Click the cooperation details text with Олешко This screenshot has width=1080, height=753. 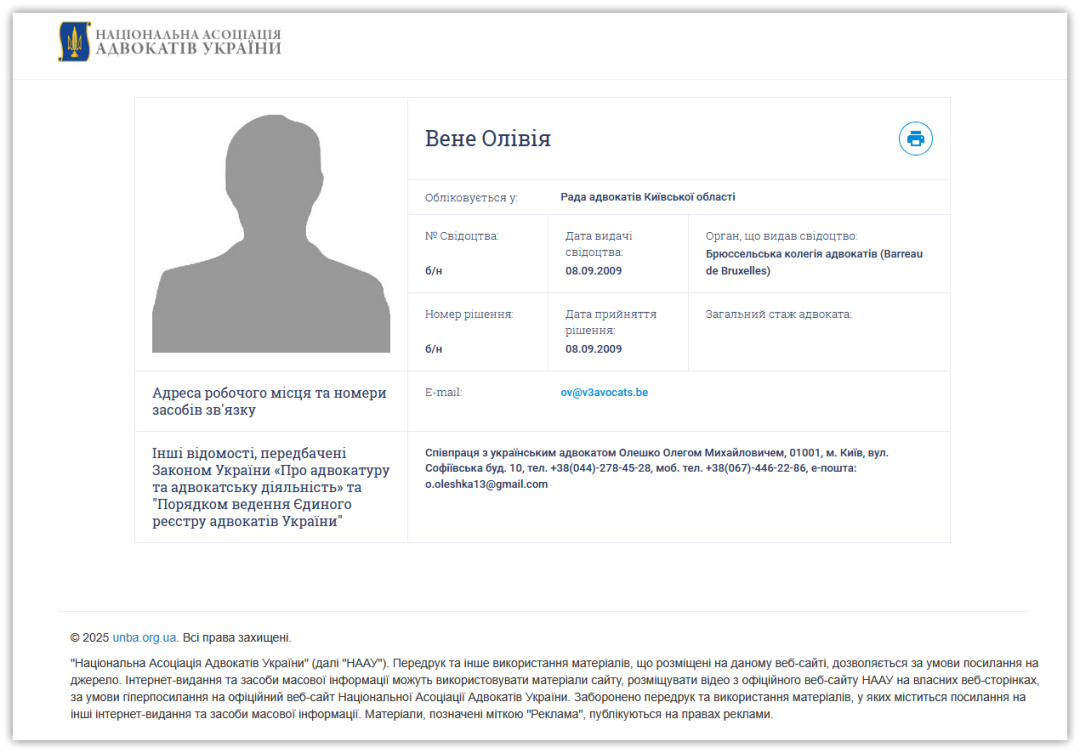coord(656,468)
